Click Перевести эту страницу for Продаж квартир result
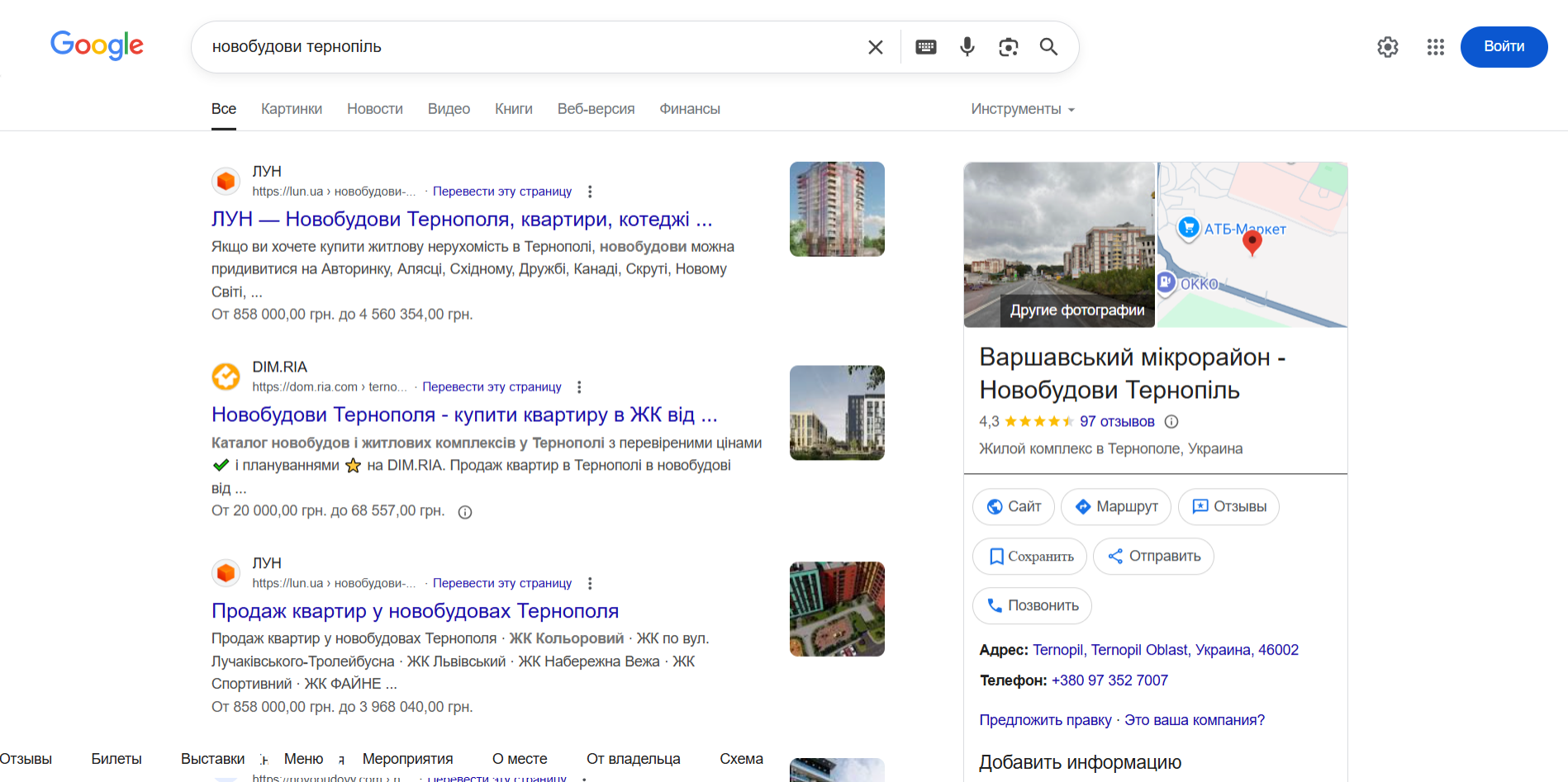 tap(502, 584)
